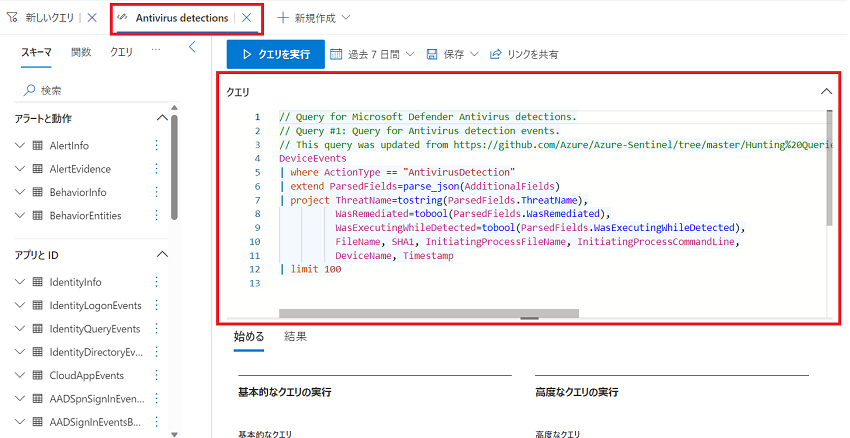
Task: Click the IdentityInfo table icon
Action: tap(37, 282)
